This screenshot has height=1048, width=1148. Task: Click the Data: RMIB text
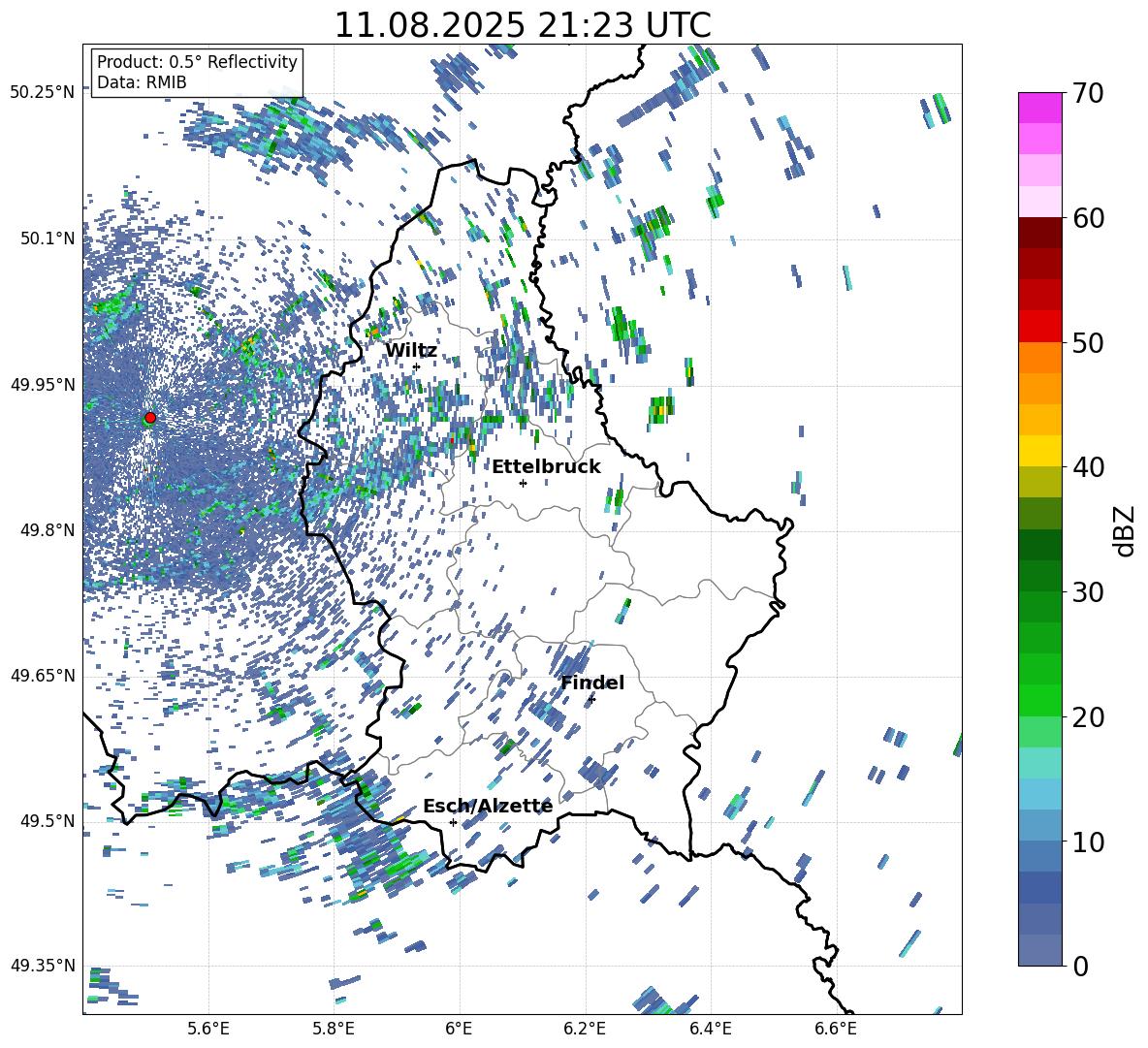coord(142,82)
